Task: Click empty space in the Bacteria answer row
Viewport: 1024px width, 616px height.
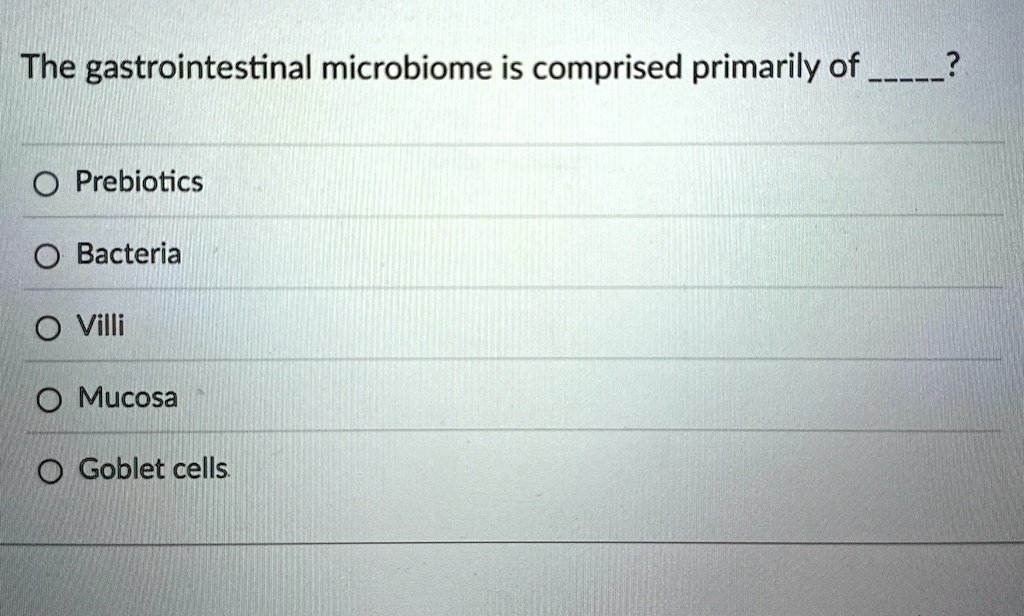Action: coord(588,253)
